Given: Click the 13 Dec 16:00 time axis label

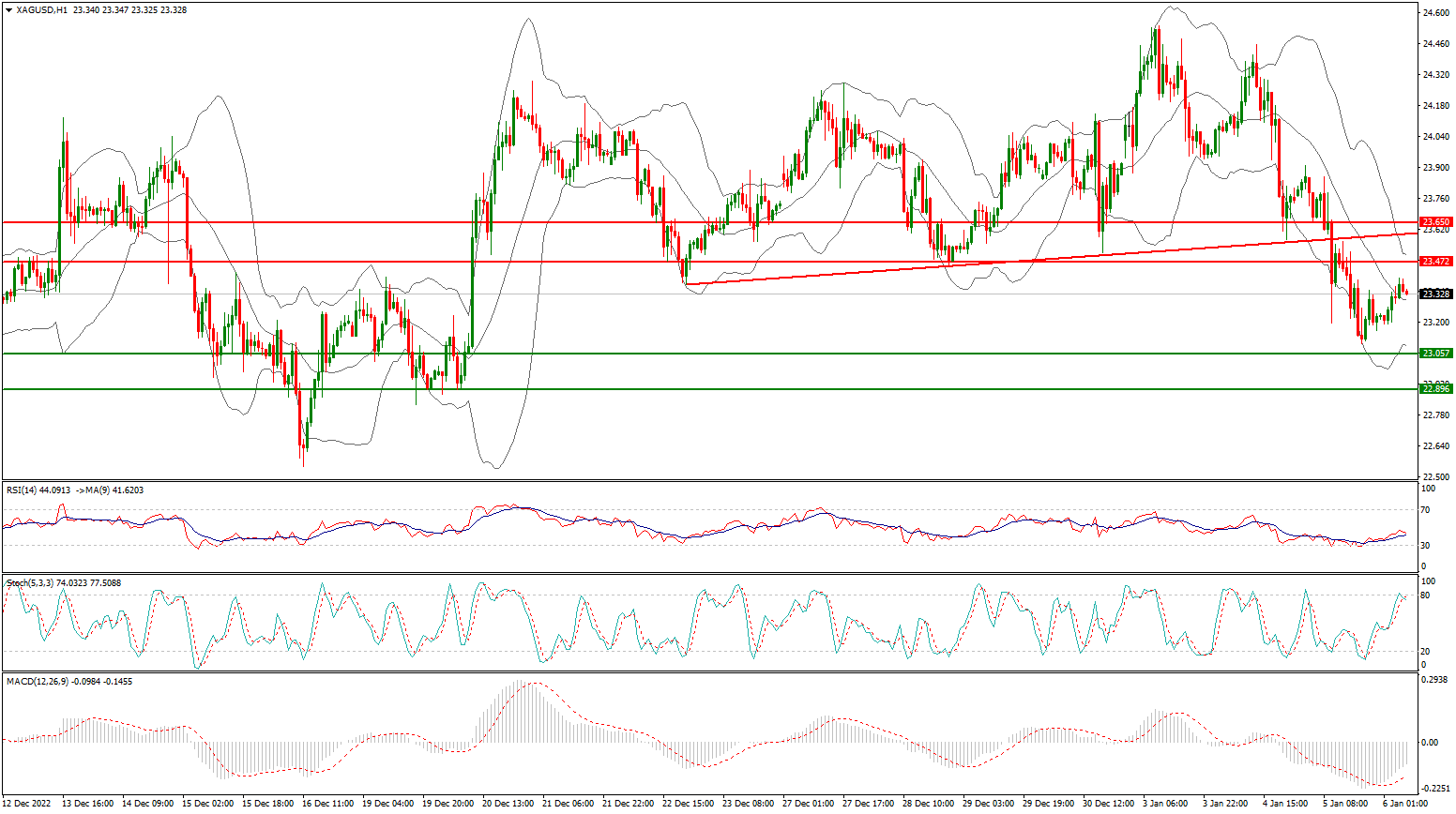Looking at the screenshot, I should tap(88, 804).
